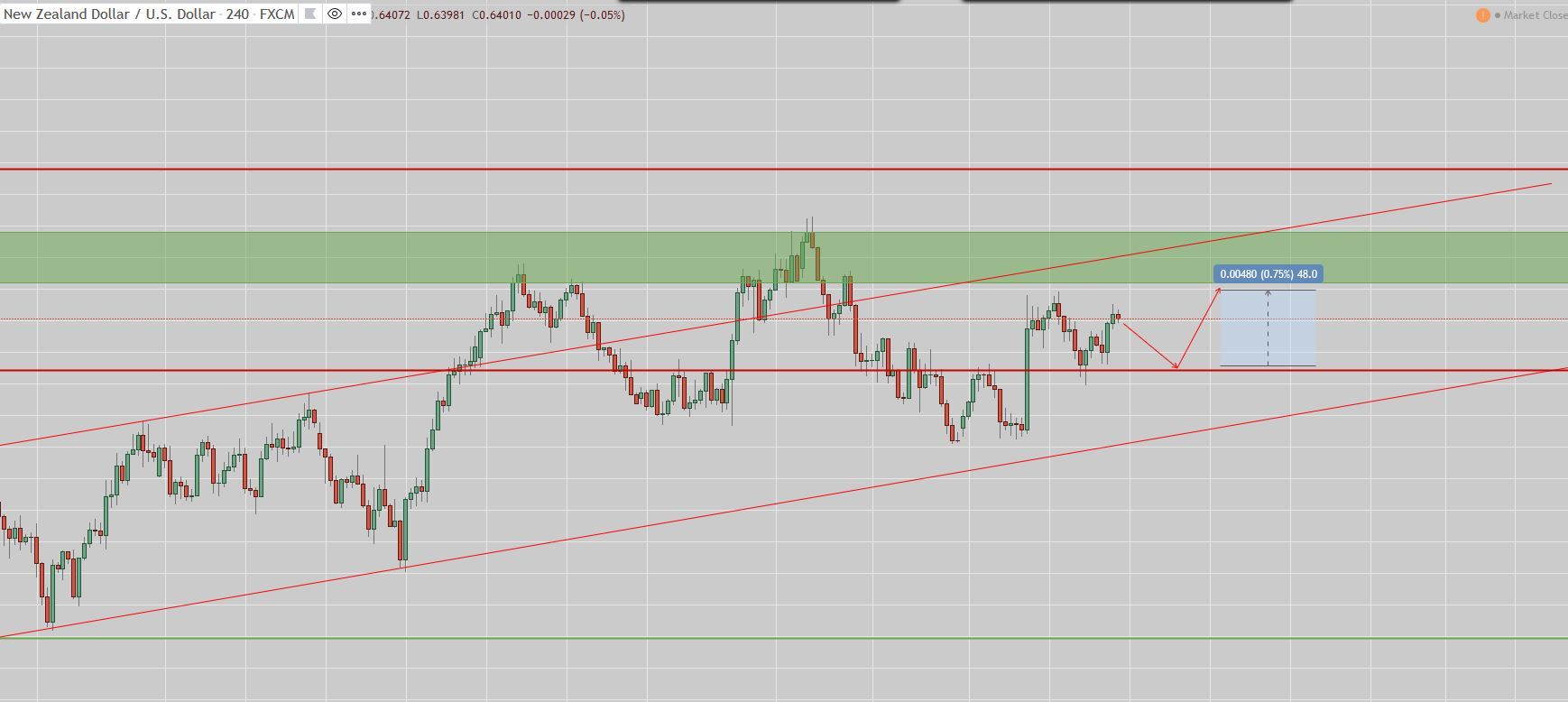Click the −0.00029 (−0.05%) change value

(576, 15)
